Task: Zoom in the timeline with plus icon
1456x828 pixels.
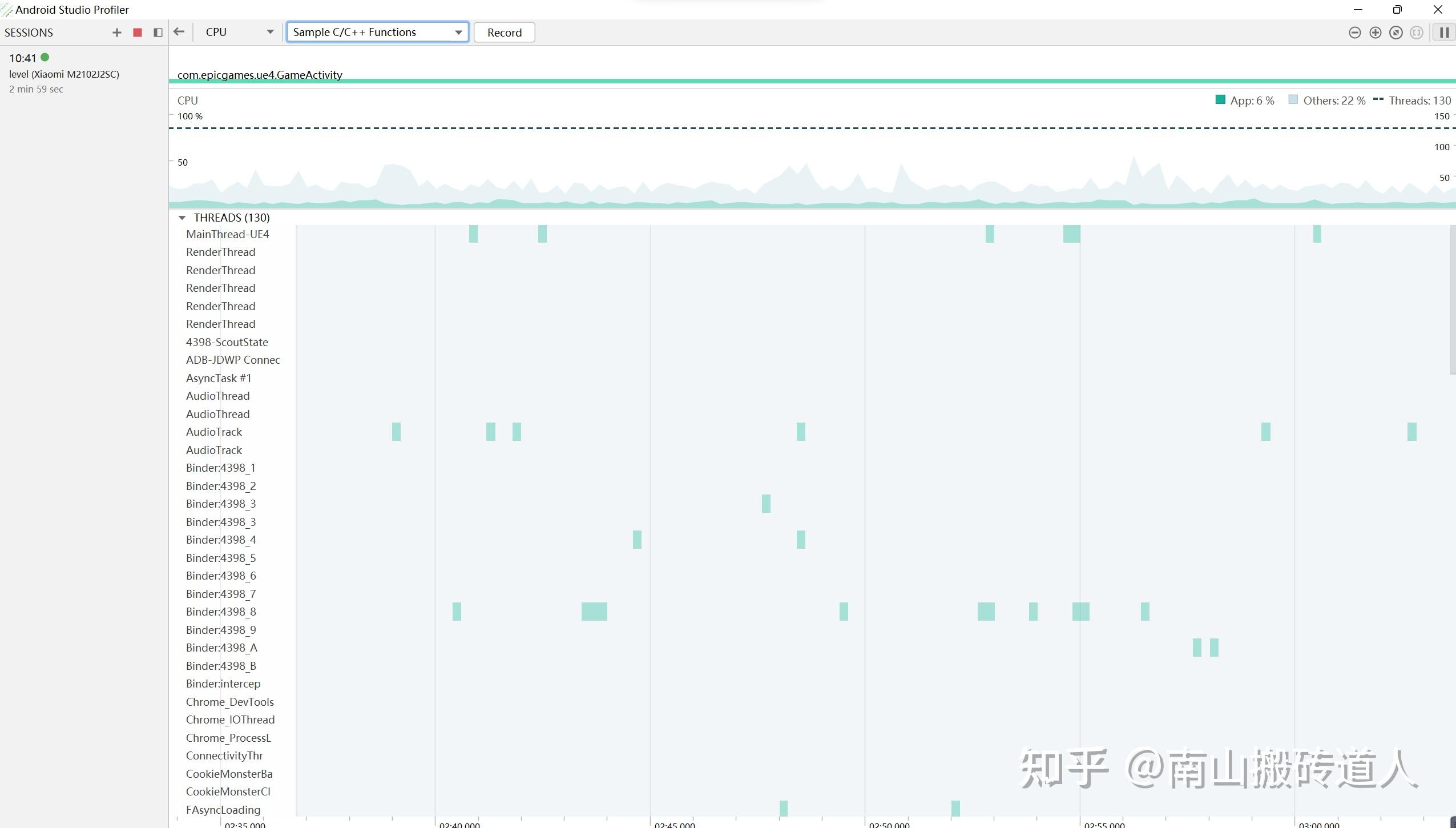Action: click(1376, 33)
